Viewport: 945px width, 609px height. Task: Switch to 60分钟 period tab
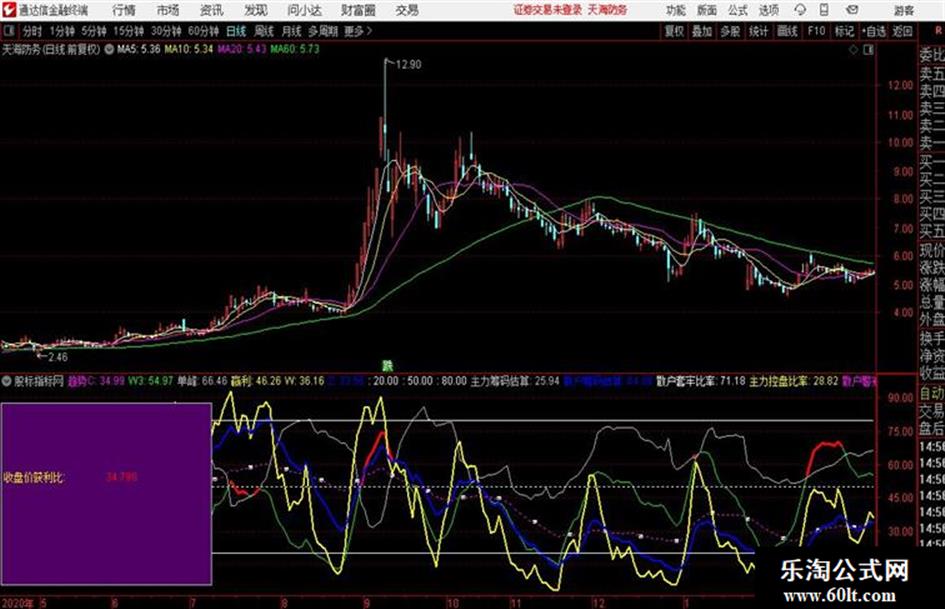click(x=203, y=31)
